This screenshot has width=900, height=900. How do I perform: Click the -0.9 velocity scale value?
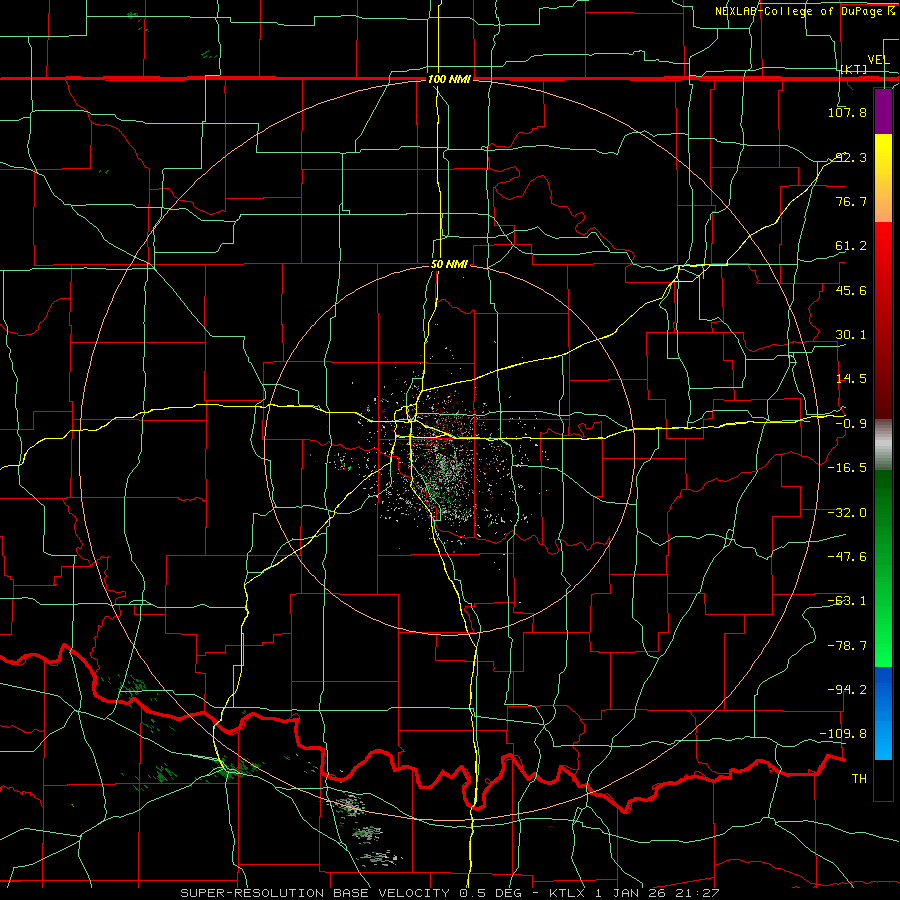click(x=851, y=424)
